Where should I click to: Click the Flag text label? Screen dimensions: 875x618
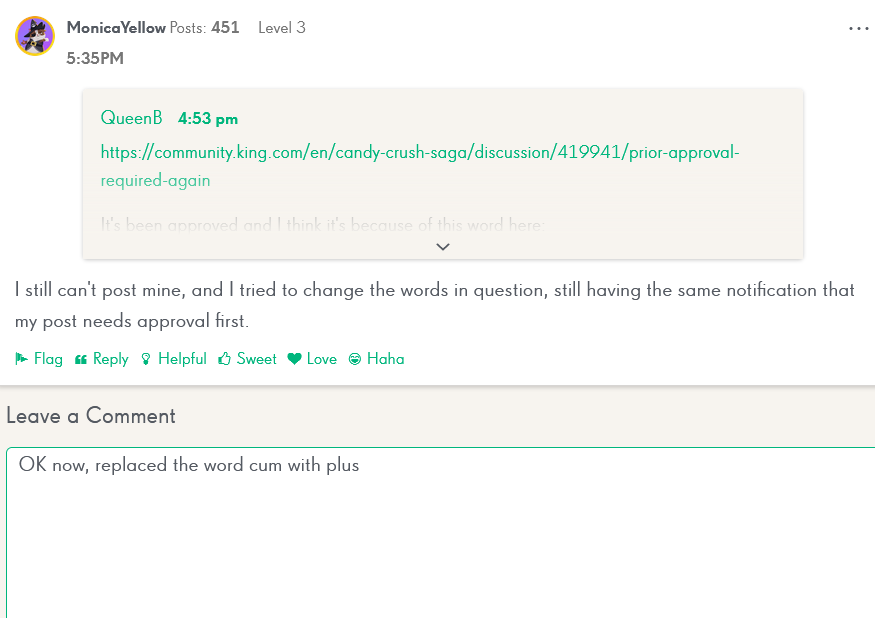pos(48,358)
